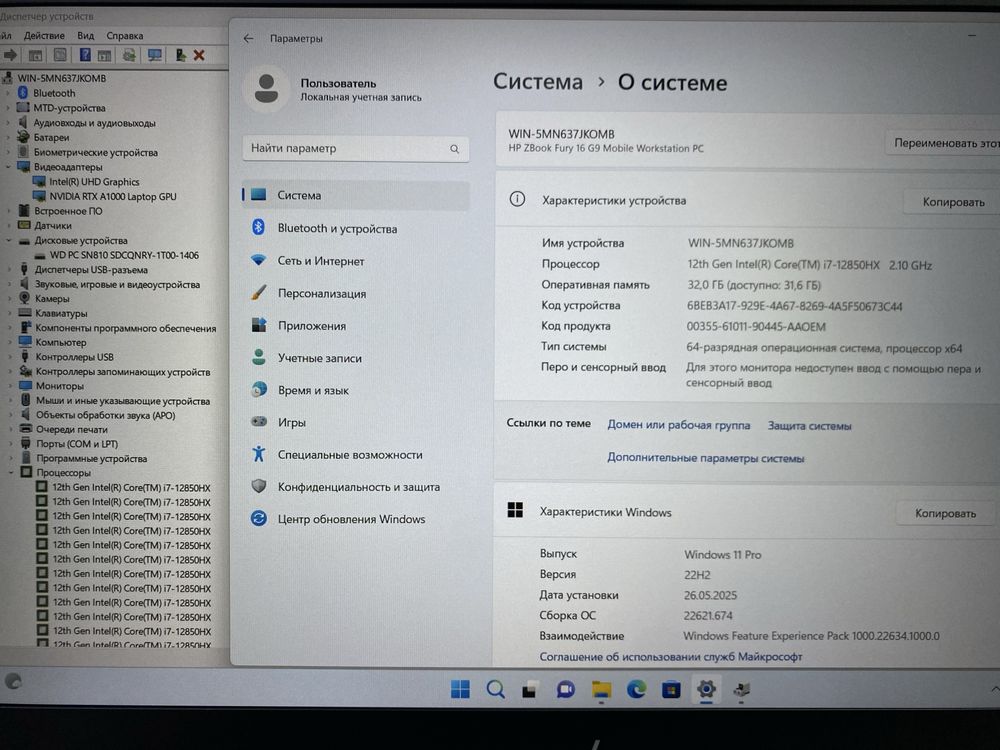The image size is (1000, 750).
Task: Click the print icon in Device Manager toolbar
Action: click(x=129, y=55)
